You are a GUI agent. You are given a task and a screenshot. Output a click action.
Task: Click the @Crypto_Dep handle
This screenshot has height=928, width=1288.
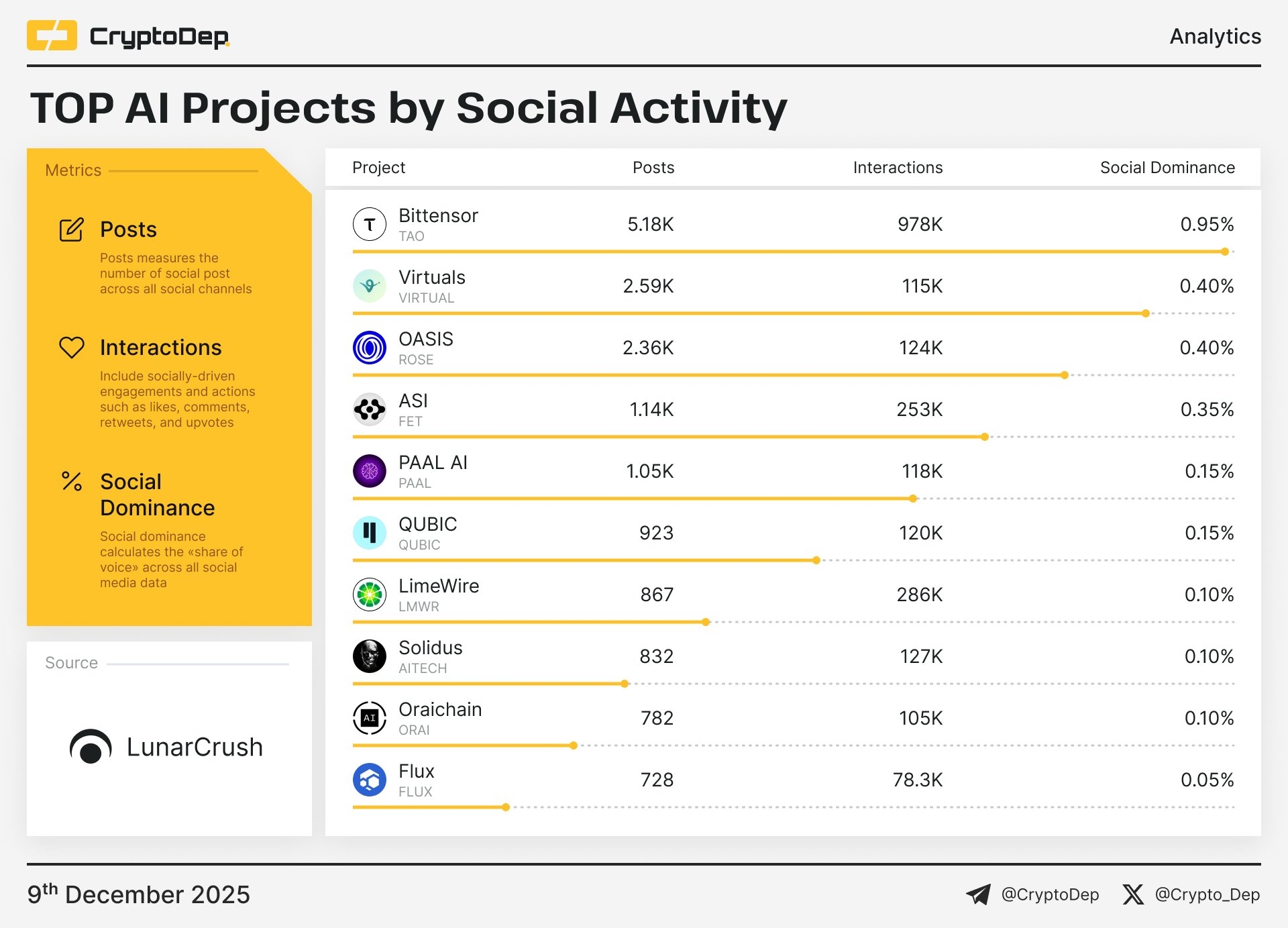[x=1209, y=894]
